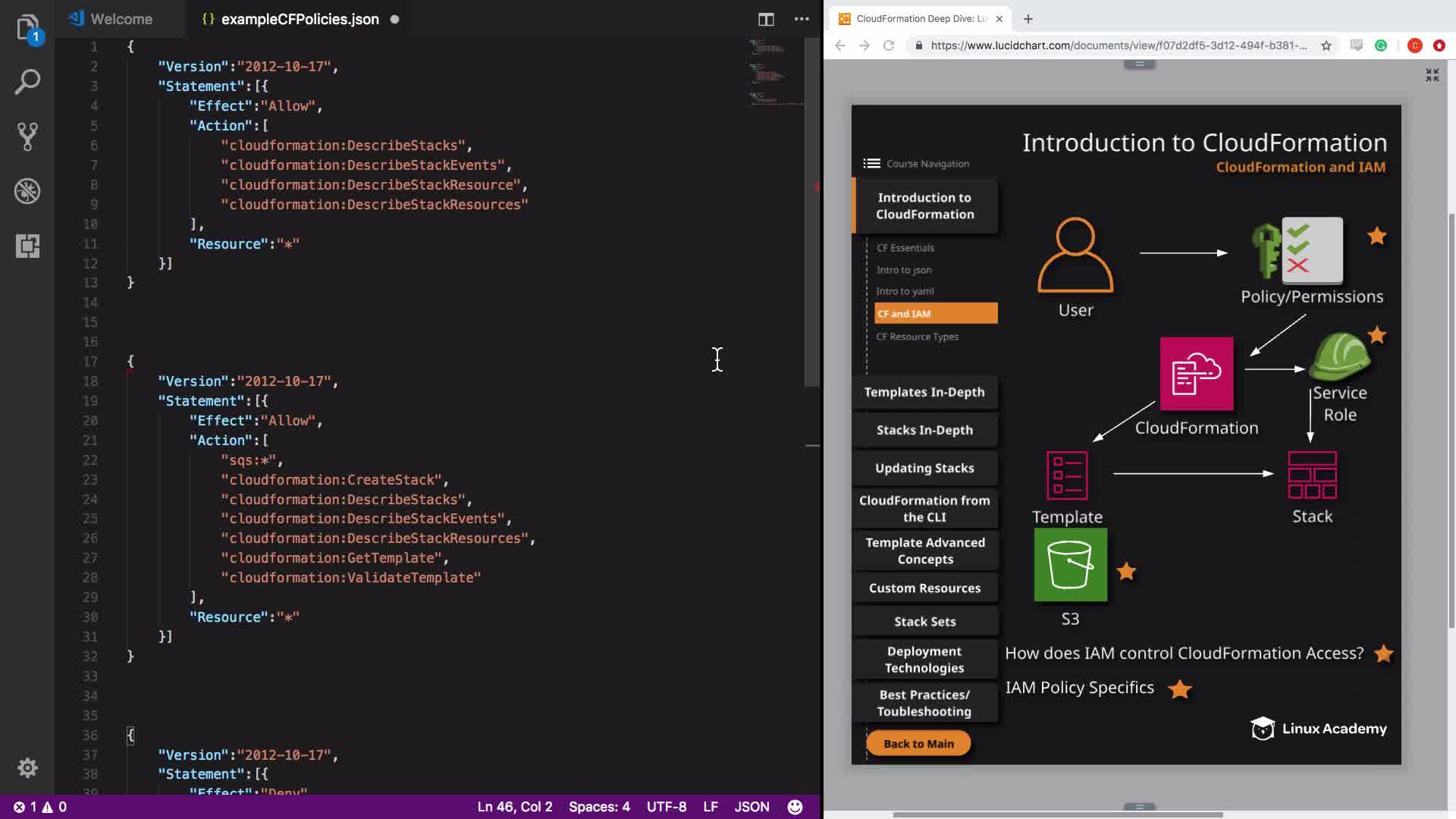Viewport: 1456px width, 819px height.
Task: Select the exampleCFPolicies.json tab
Action: pyautogui.click(x=300, y=19)
